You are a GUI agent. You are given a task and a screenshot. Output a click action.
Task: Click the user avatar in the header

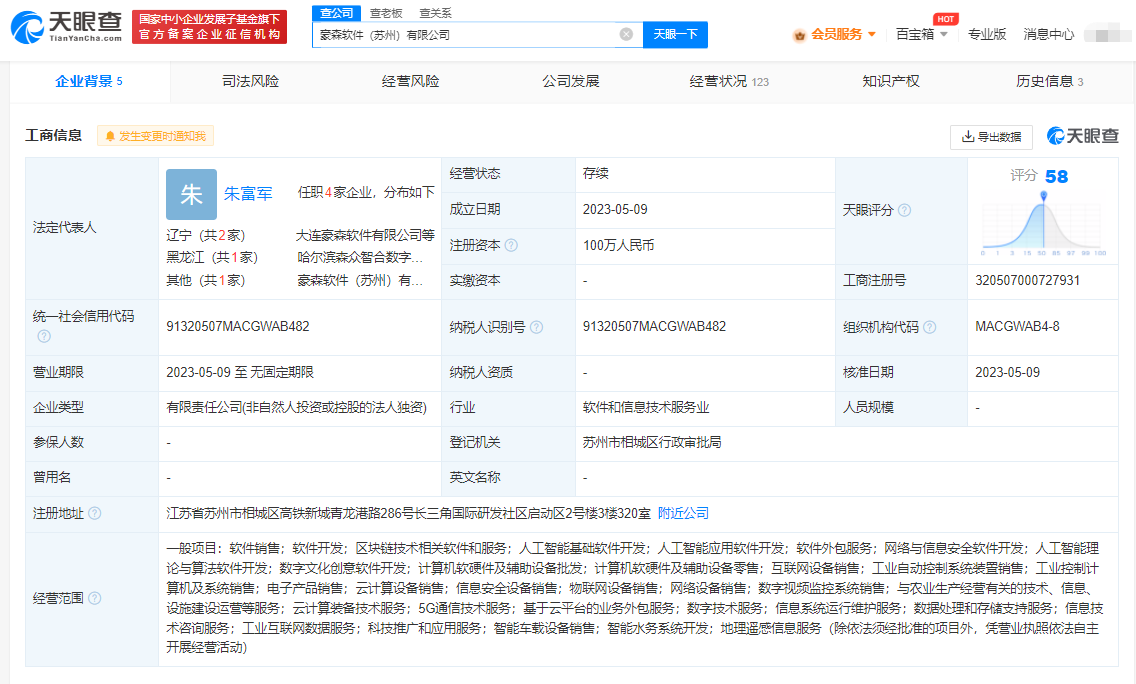[x=1106, y=34]
